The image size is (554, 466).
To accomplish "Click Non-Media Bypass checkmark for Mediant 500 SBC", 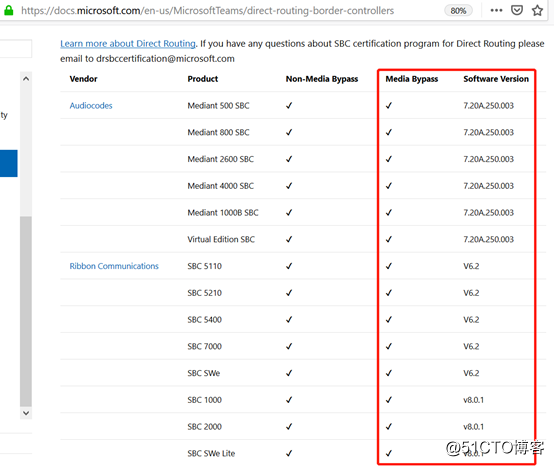I will click(289, 106).
